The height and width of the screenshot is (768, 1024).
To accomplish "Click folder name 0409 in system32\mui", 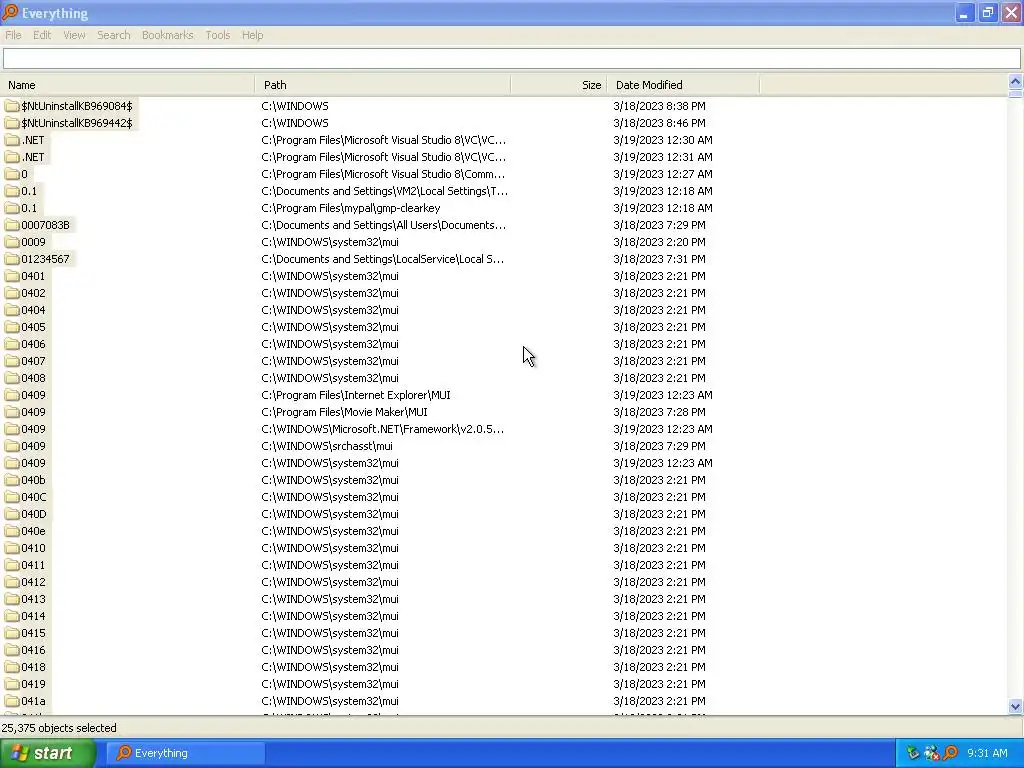I will (x=33, y=463).
